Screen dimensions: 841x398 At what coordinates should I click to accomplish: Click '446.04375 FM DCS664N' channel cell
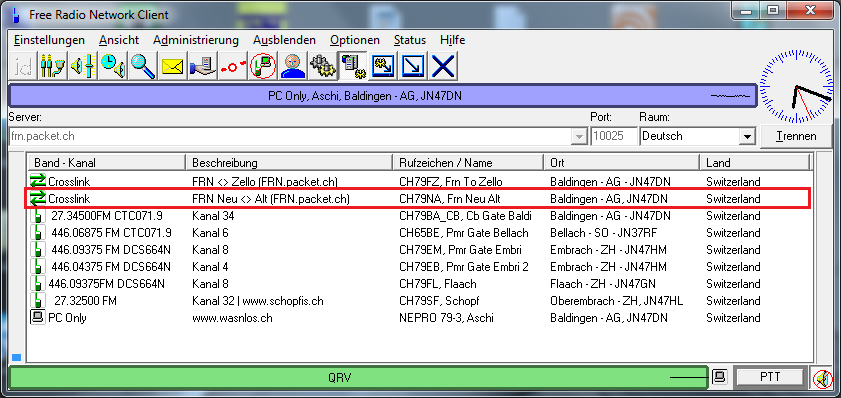pyautogui.click(x=111, y=267)
